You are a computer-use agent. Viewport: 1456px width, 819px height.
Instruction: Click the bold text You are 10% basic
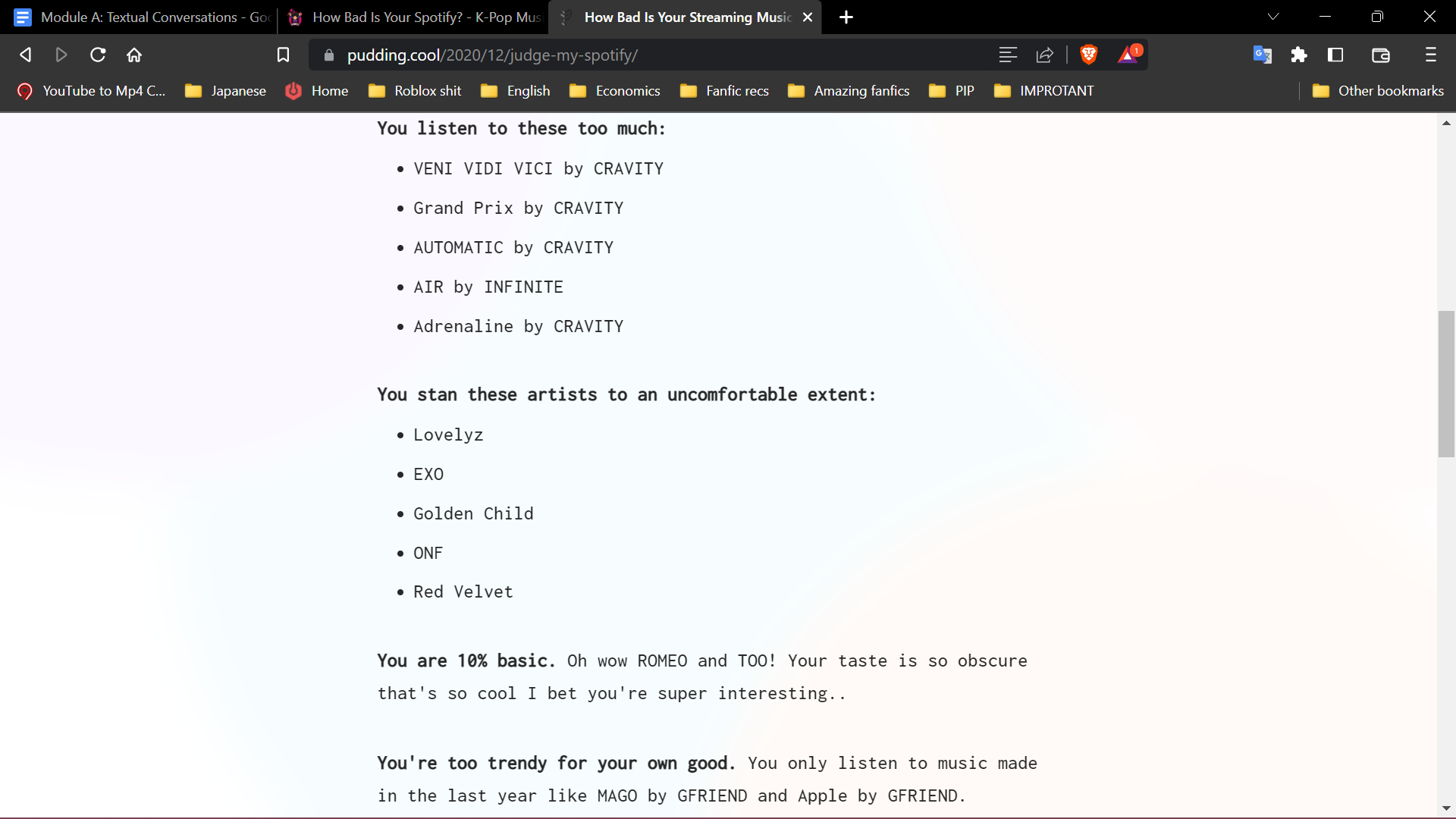(x=466, y=661)
